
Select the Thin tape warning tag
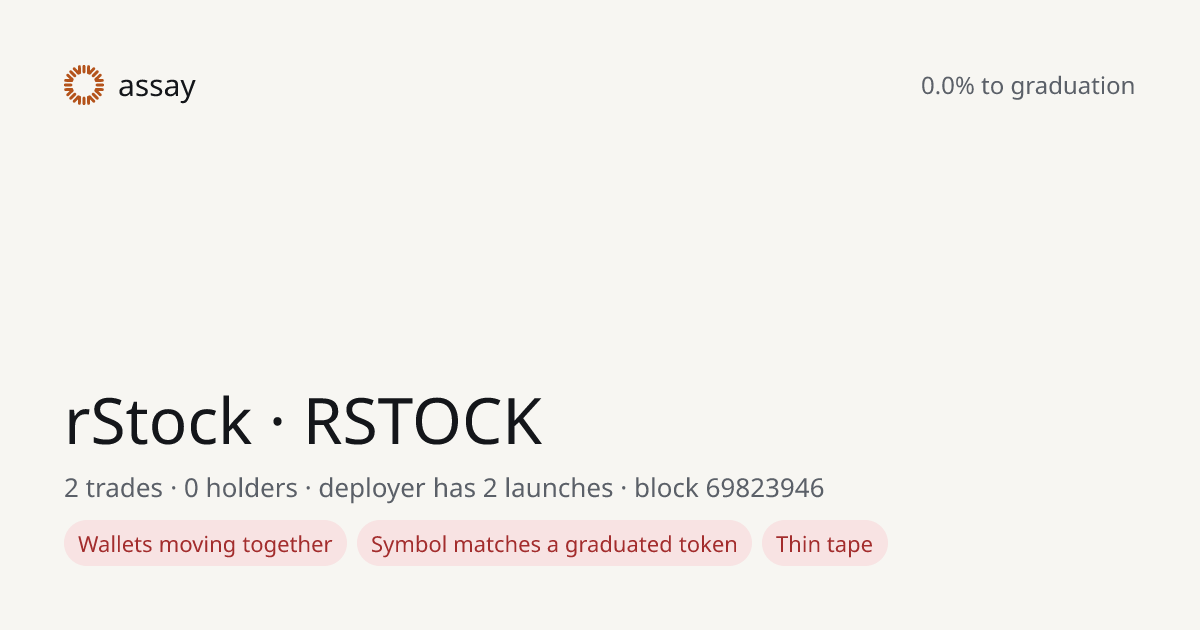point(824,544)
